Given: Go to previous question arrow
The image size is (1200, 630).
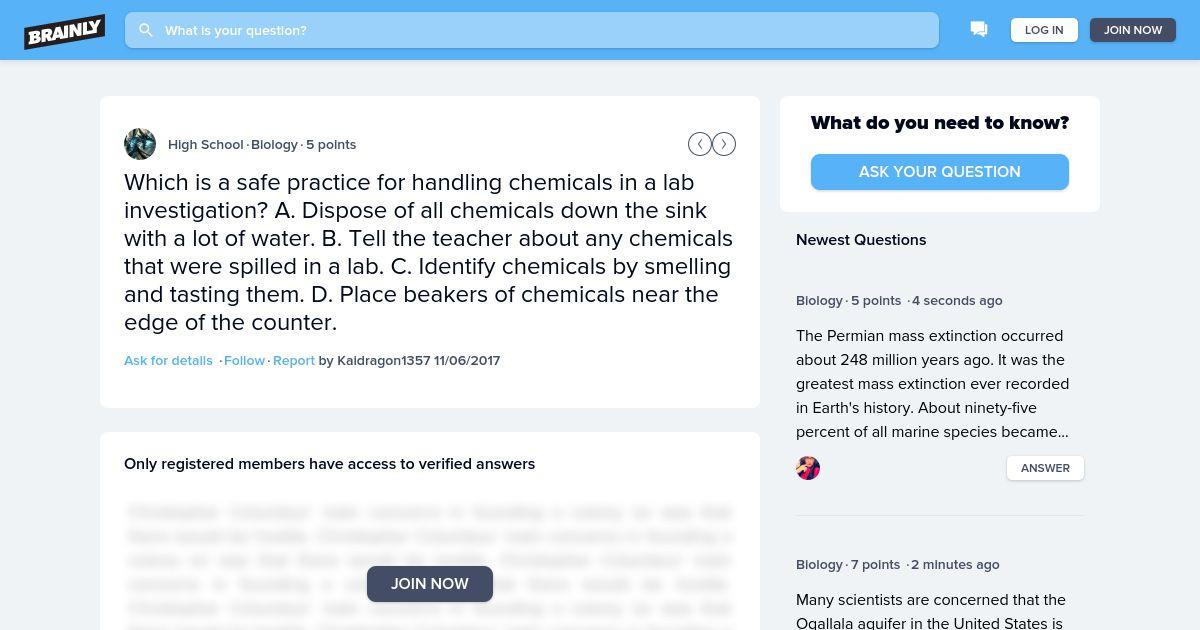Looking at the screenshot, I should (700, 144).
